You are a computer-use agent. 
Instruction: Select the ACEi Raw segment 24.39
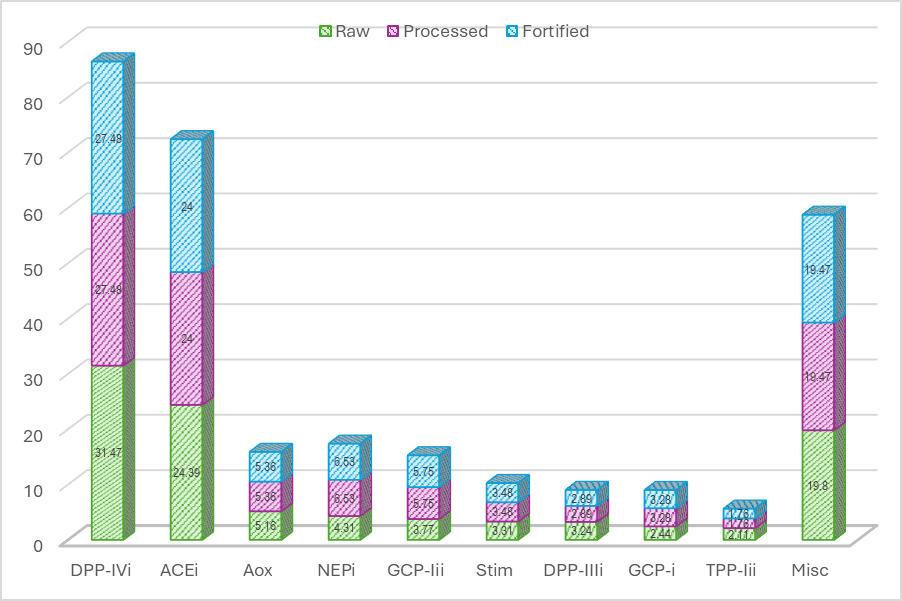(x=186, y=472)
